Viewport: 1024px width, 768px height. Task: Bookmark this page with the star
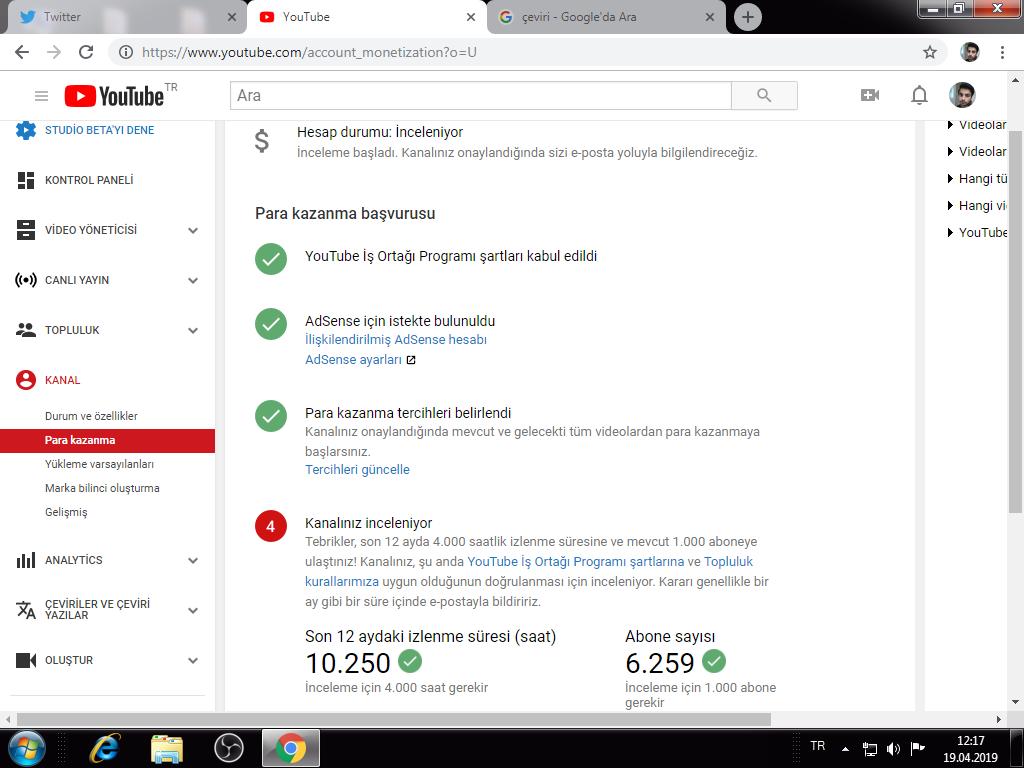(930, 52)
